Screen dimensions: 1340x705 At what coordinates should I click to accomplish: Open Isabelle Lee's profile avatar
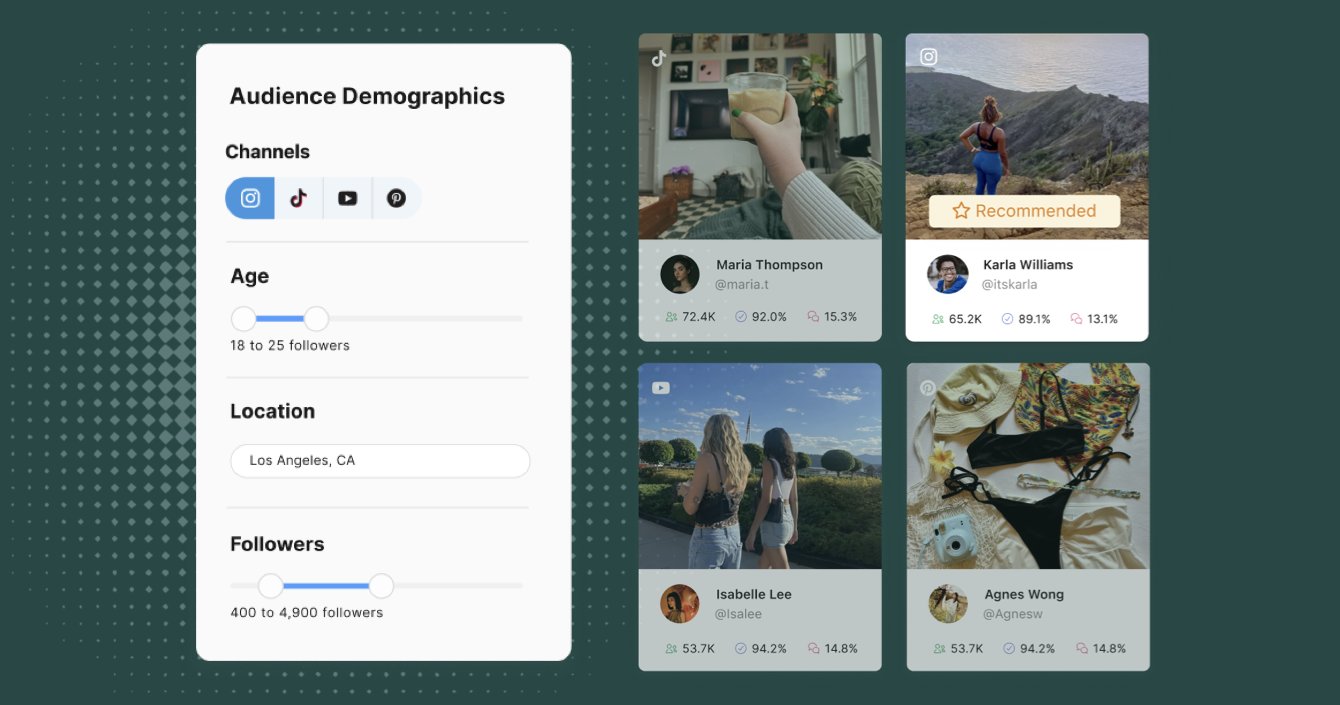[680, 604]
